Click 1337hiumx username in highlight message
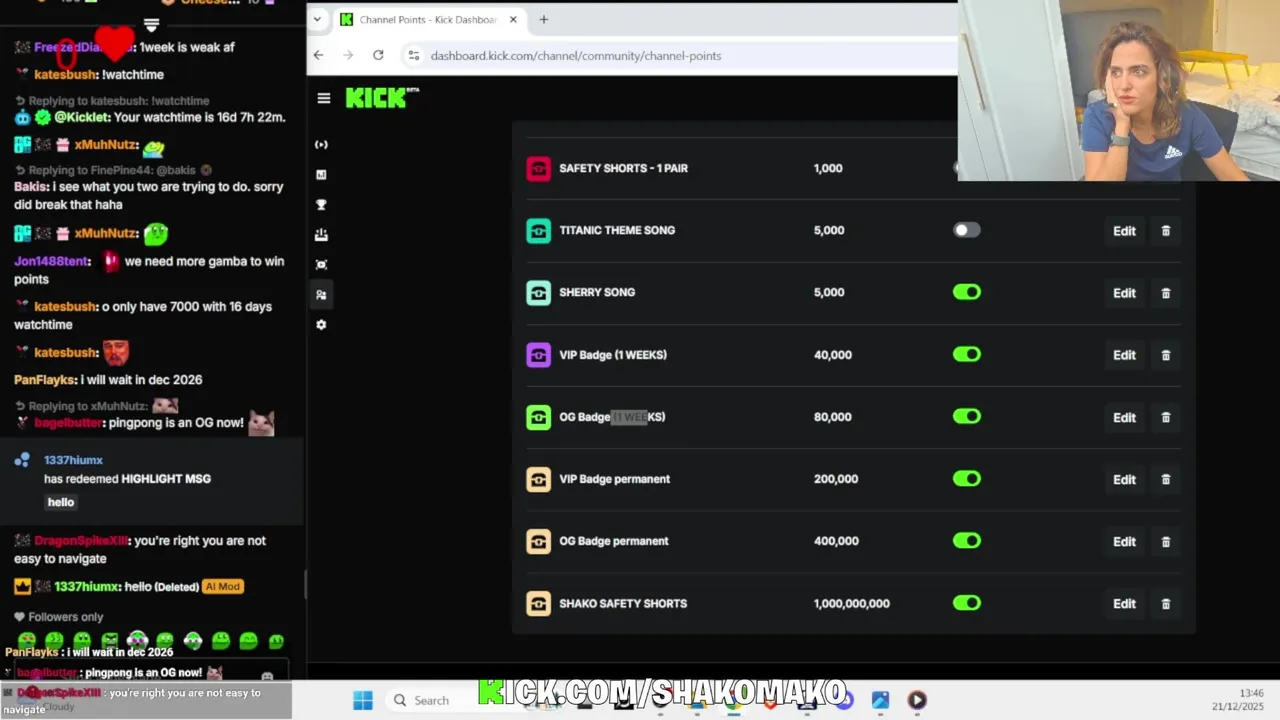 tap(73, 460)
